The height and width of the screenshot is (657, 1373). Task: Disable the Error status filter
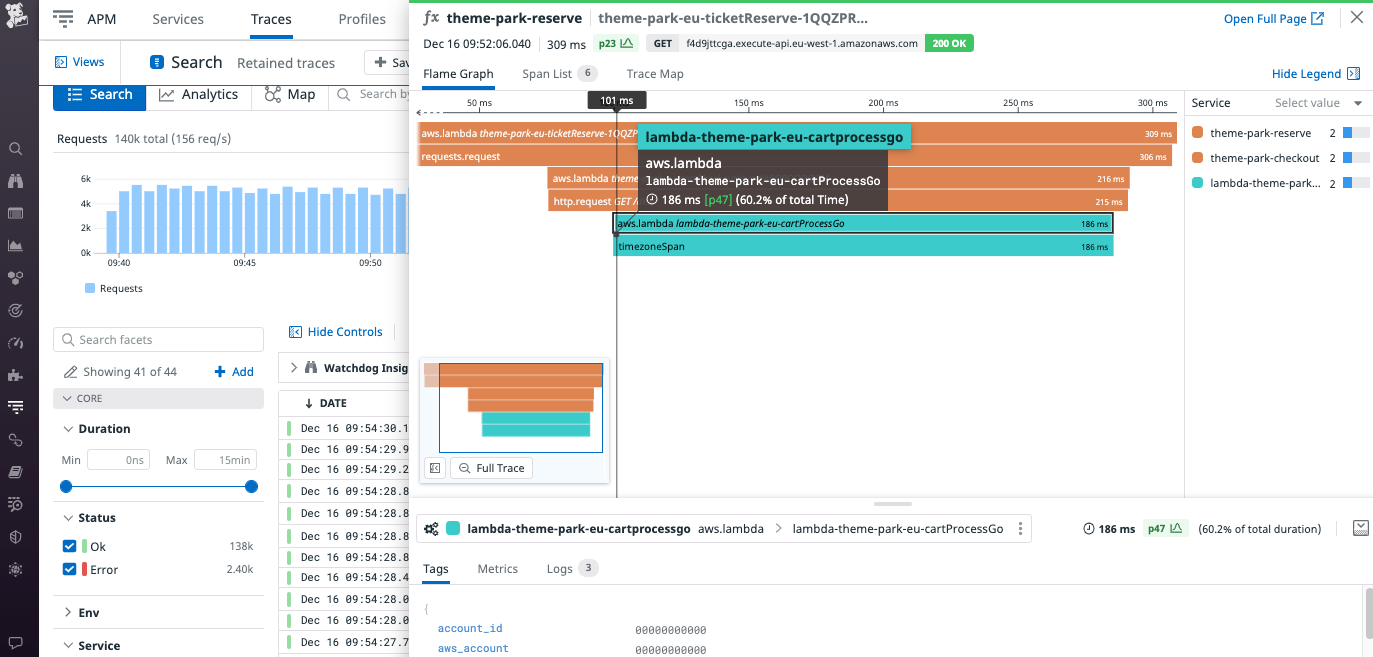[68, 568]
